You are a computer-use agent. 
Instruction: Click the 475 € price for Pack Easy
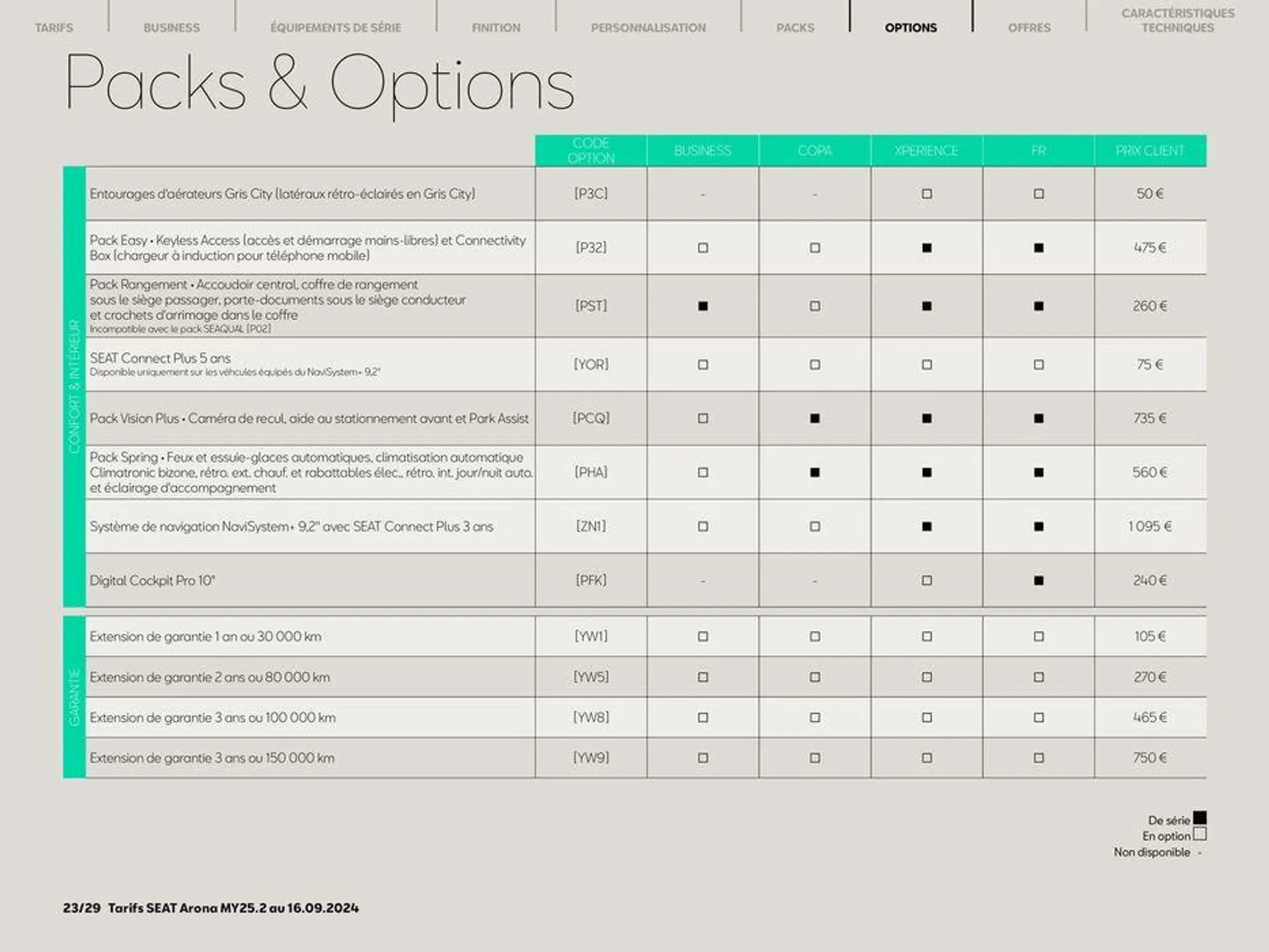[x=1150, y=248]
